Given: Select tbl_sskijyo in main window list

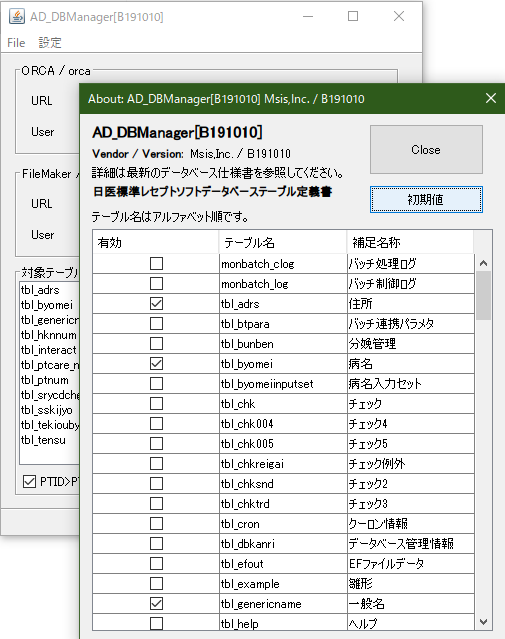Looking at the screenshot, I should pos(47,410).
